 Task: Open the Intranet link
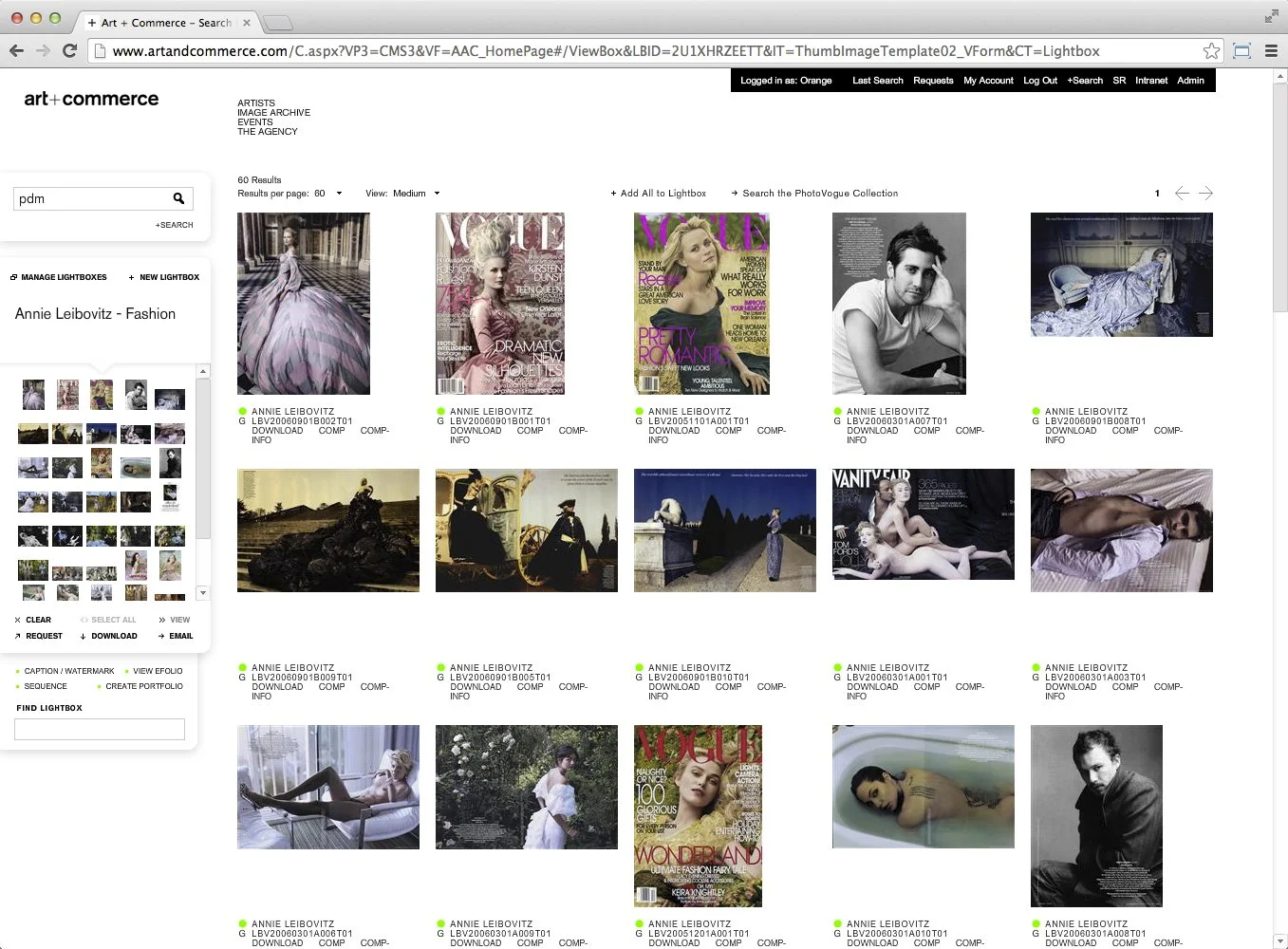click(x=1151, y=81)
